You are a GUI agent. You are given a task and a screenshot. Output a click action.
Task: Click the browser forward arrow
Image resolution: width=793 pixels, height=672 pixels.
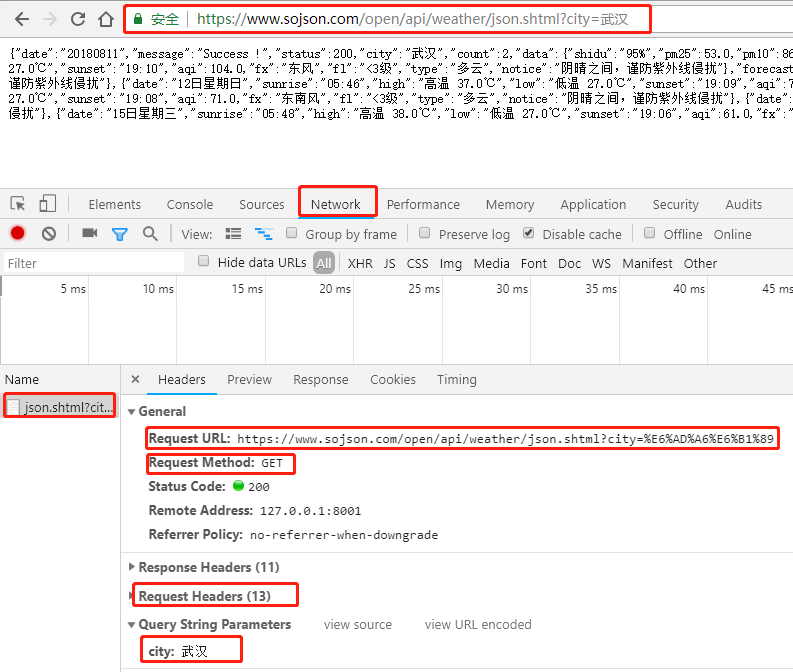50,19
